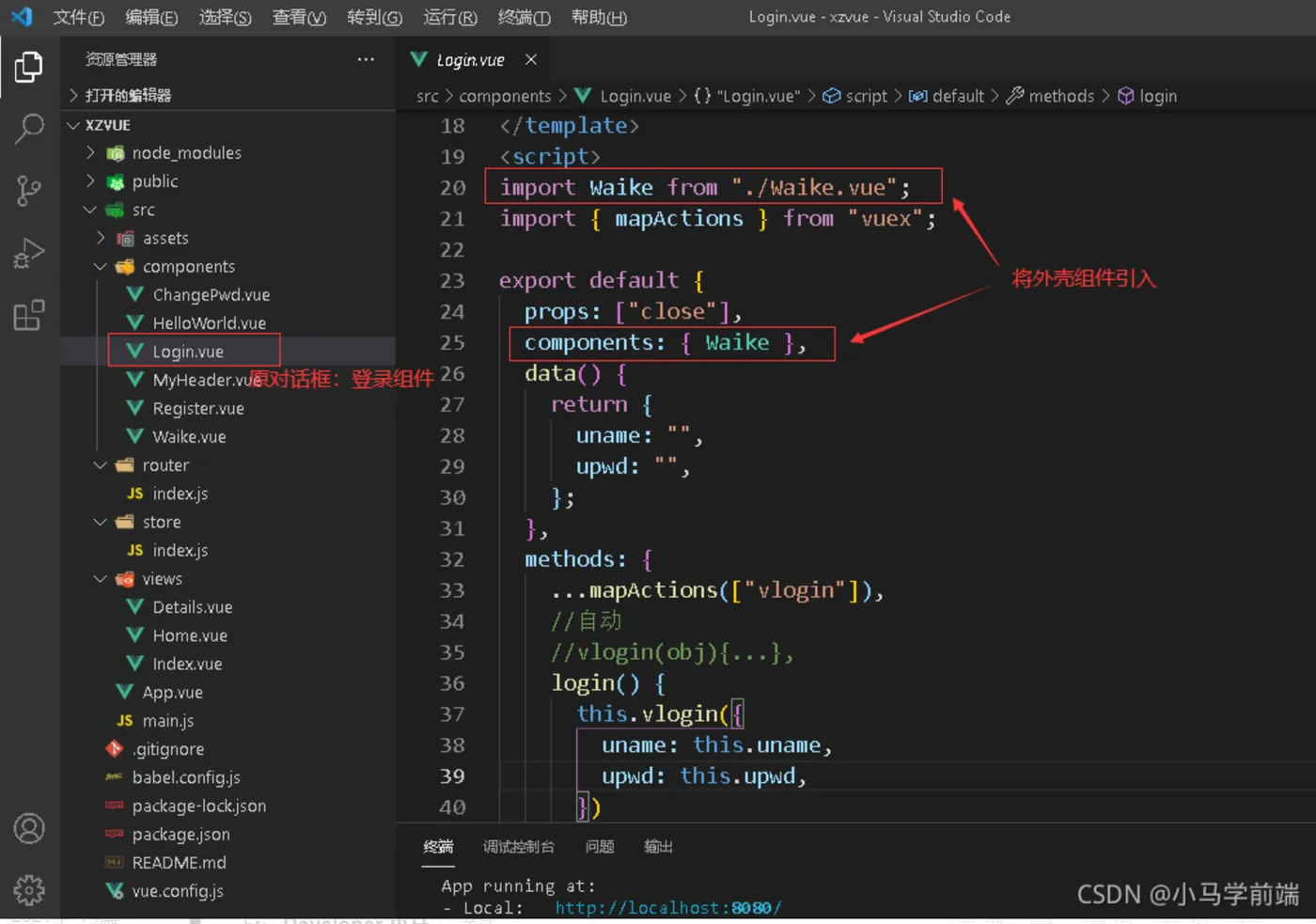Open the 文件(F) menu
1316x924 pixels.
point(79,17)
